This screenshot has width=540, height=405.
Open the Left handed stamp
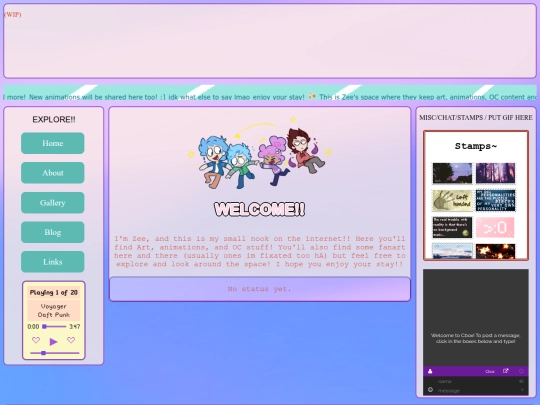[453, 201]
